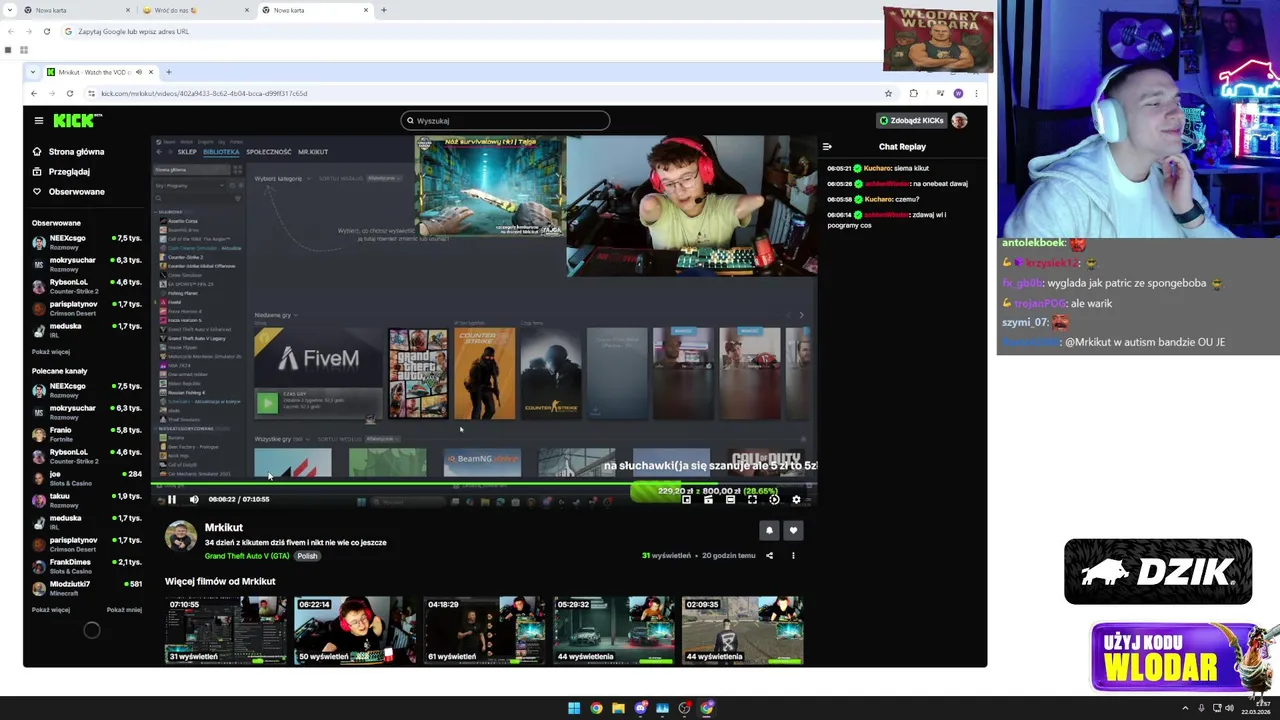The height and width of the screenshot is (720, 1280).
Task: Collapse recommended list with Pokaż mniej
Action: click(x=124, y=610)
